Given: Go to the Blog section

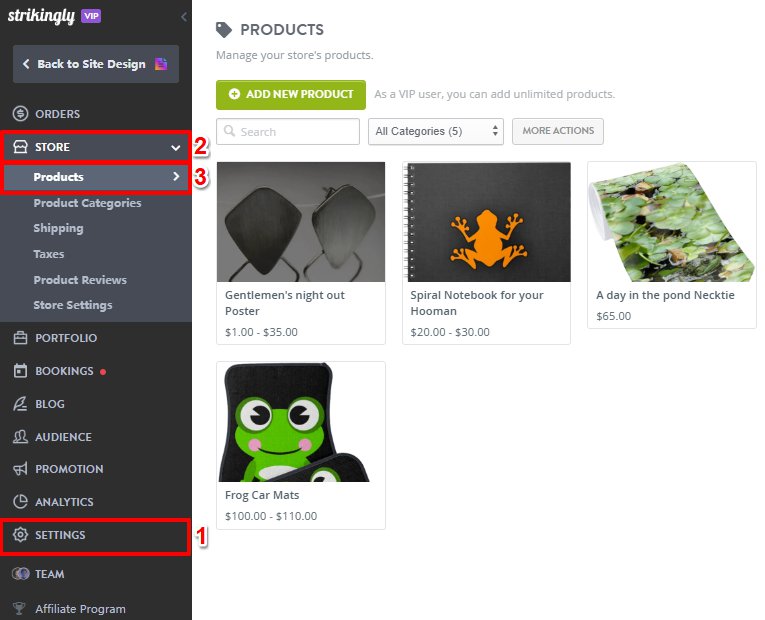Looking at the screenshot, I should [50, 404].
